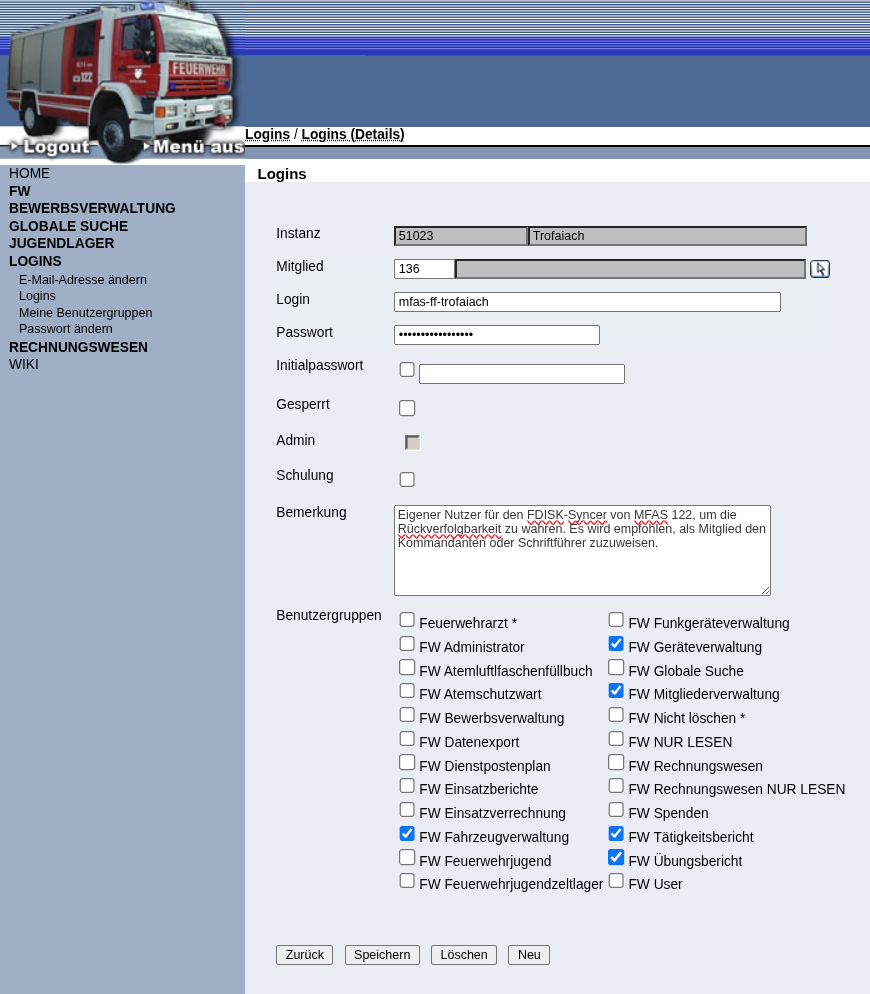Click the Mitglied number field containing 136
Viewport: 870px width, 994px height.
click(x=424, y=269)
